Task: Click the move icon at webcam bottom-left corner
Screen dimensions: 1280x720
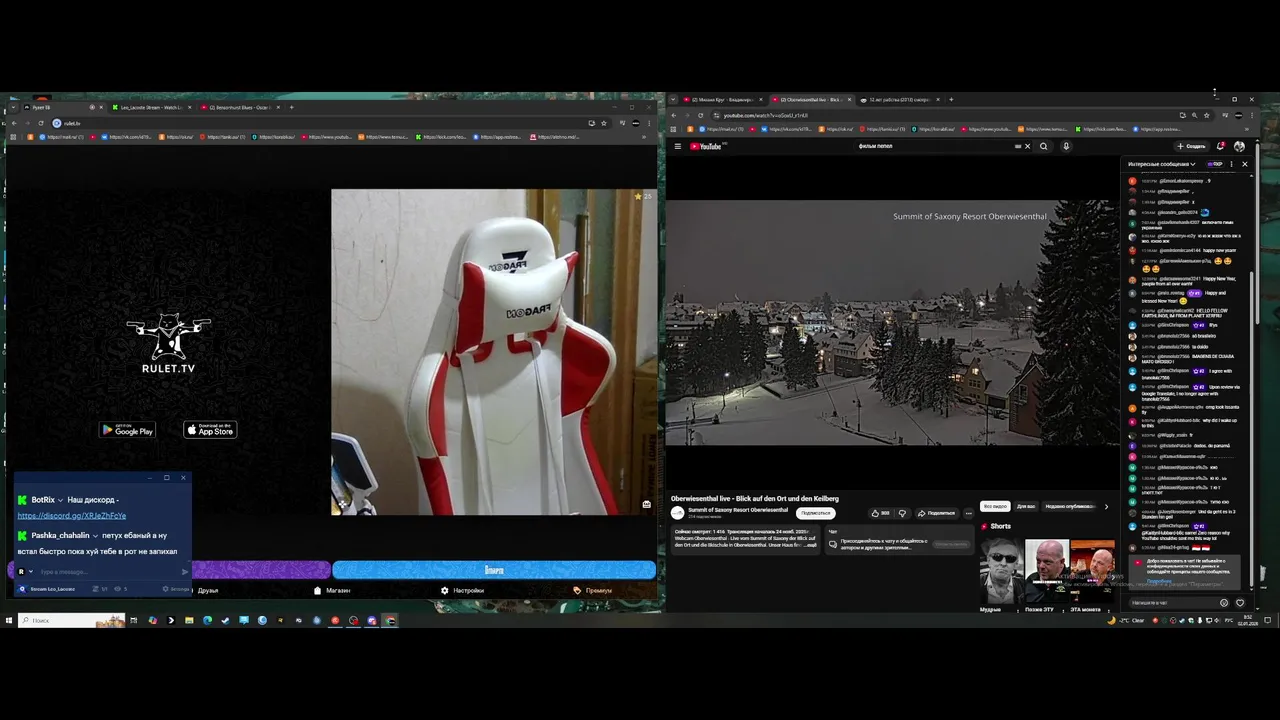Action: tap(341, 504)
